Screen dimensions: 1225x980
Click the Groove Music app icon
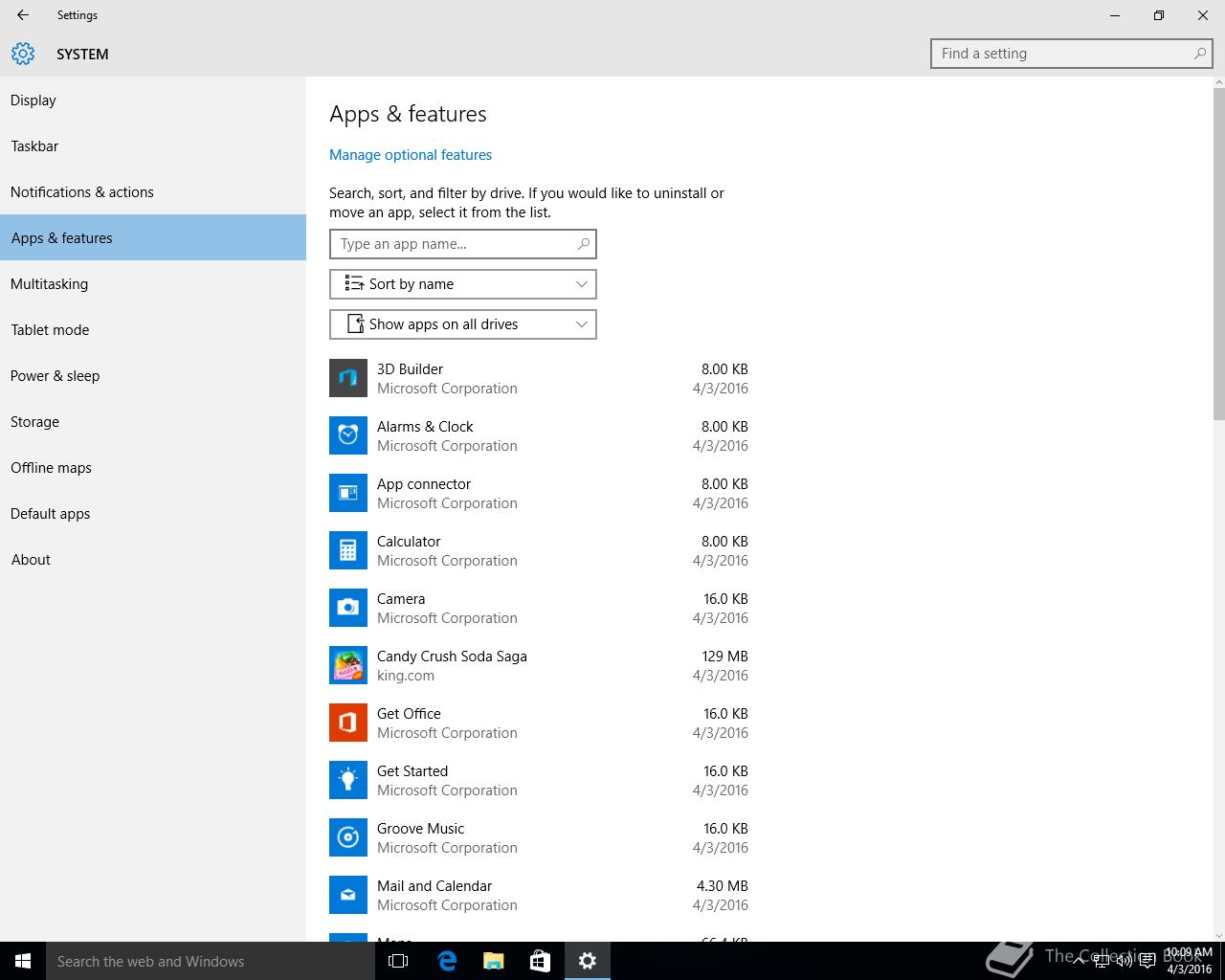(348, 837)
